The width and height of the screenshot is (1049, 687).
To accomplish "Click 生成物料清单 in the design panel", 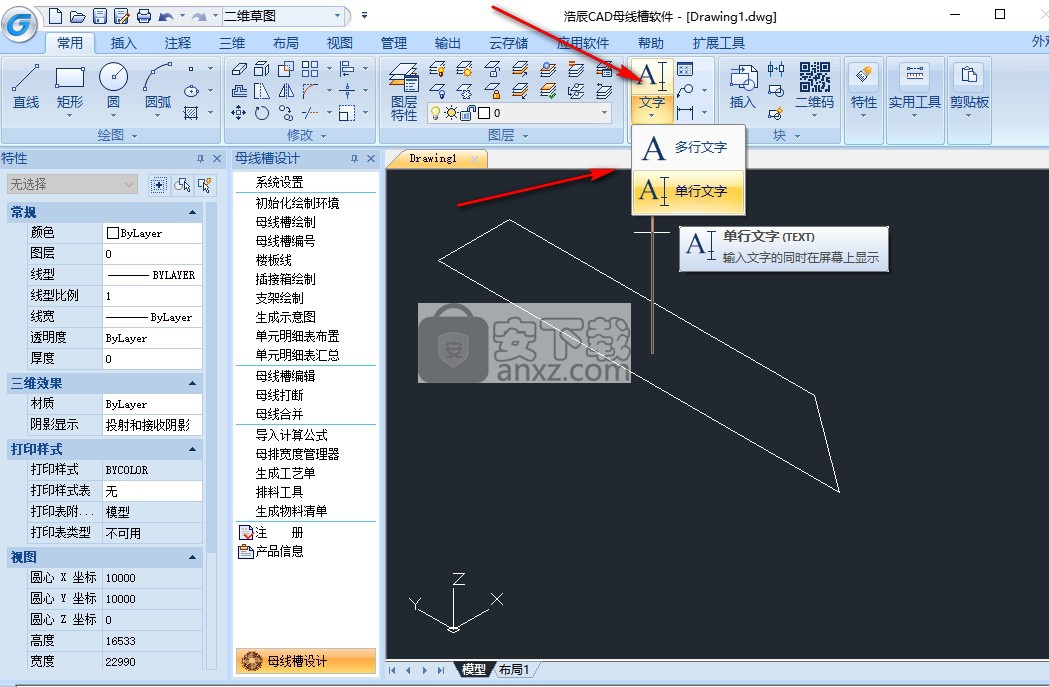I will click(x=291, y=511).
